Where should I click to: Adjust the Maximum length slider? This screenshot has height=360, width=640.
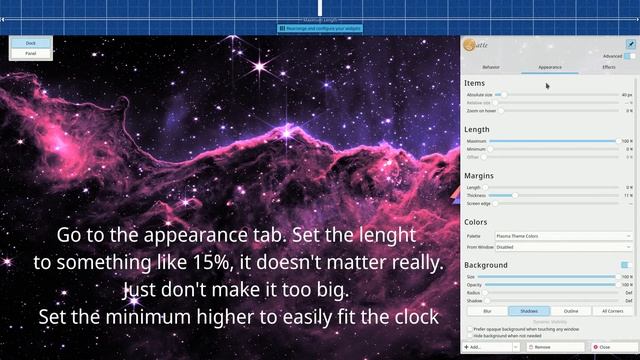click(x=555, y=141)
